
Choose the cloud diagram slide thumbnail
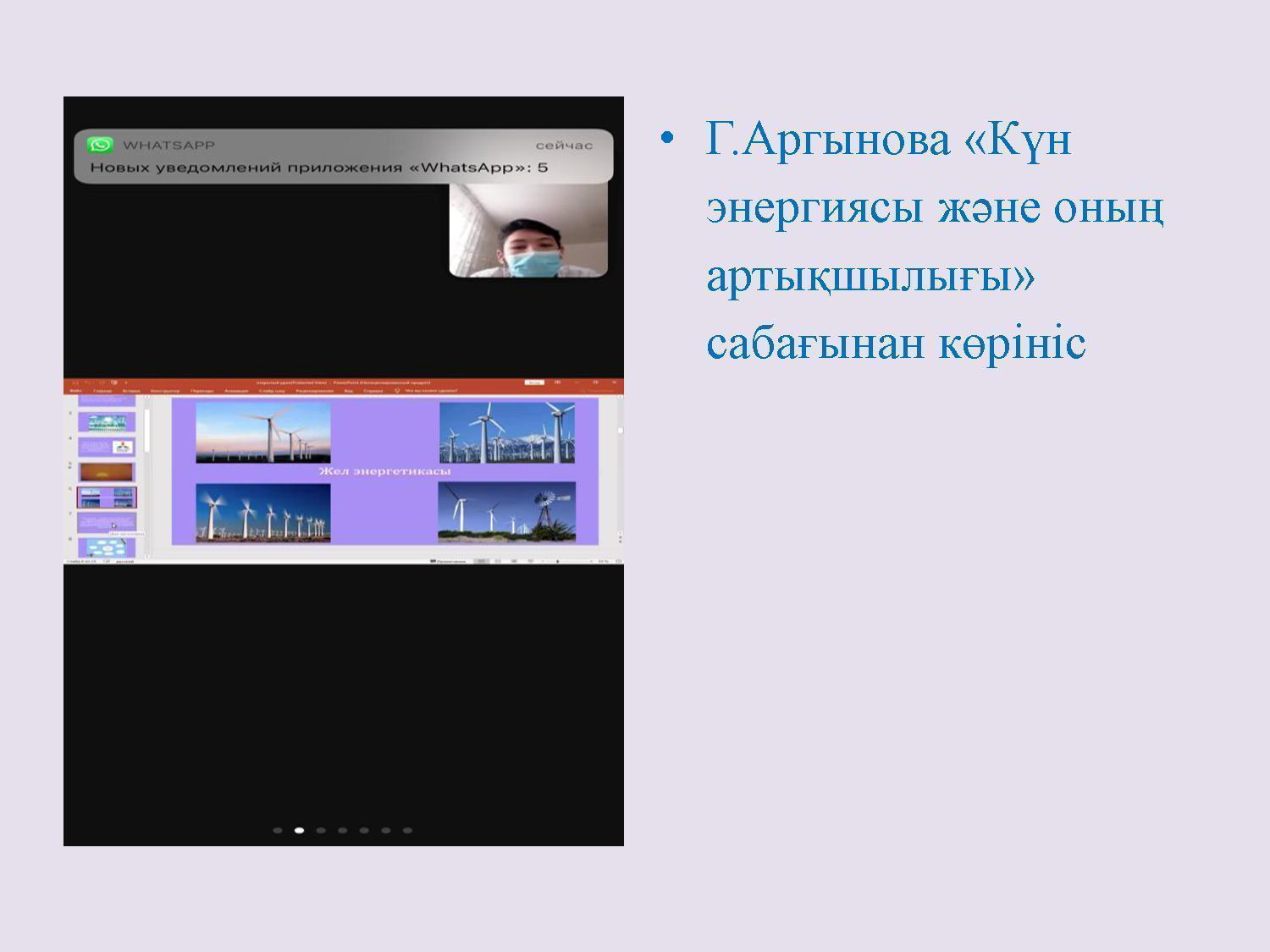point(107,548)
